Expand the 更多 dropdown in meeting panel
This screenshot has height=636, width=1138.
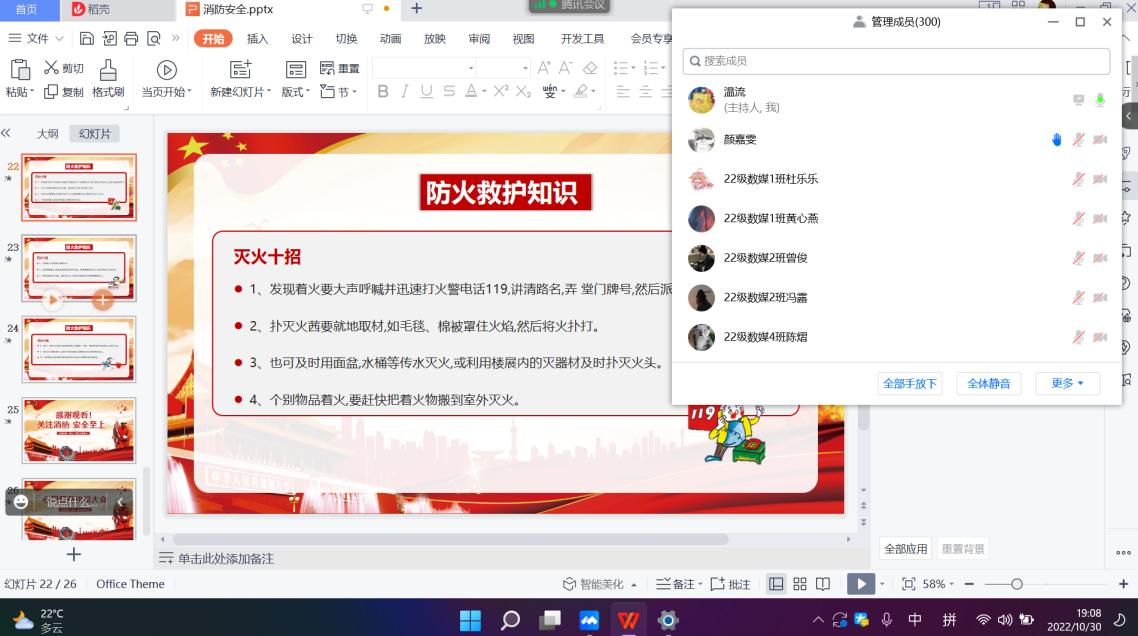[x=1067, y=383]
